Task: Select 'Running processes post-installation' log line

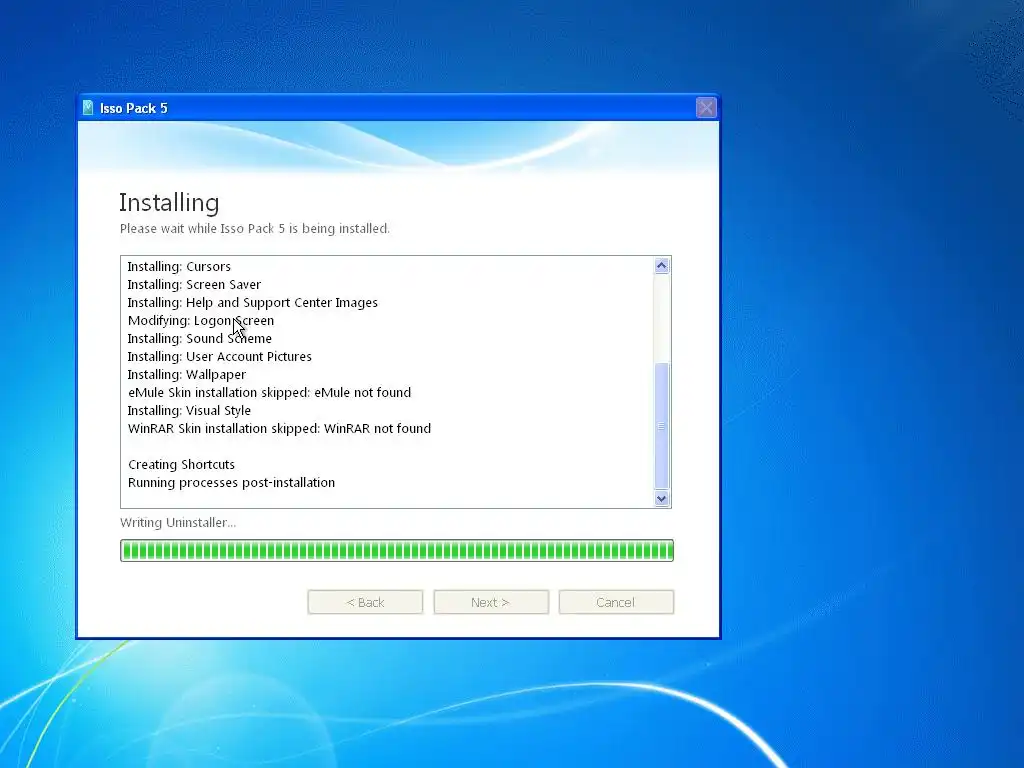Action: (x=231, y=483)
